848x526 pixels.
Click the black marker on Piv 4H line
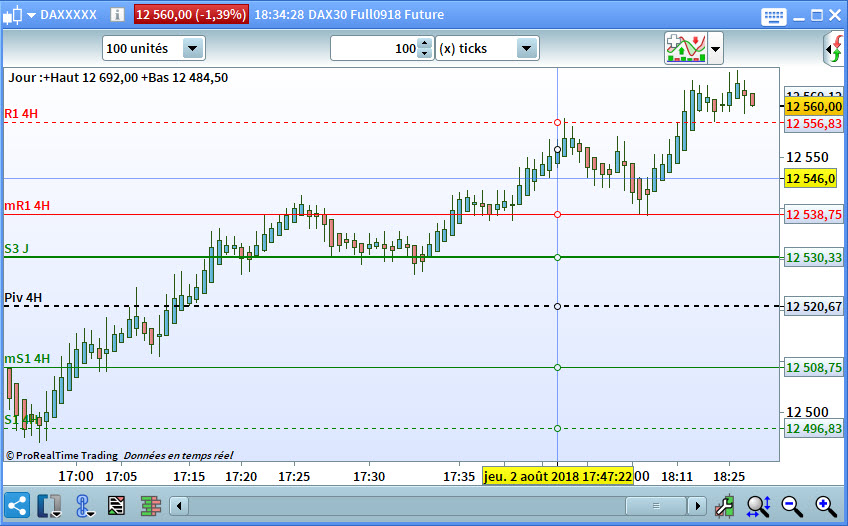click(558, 307)
